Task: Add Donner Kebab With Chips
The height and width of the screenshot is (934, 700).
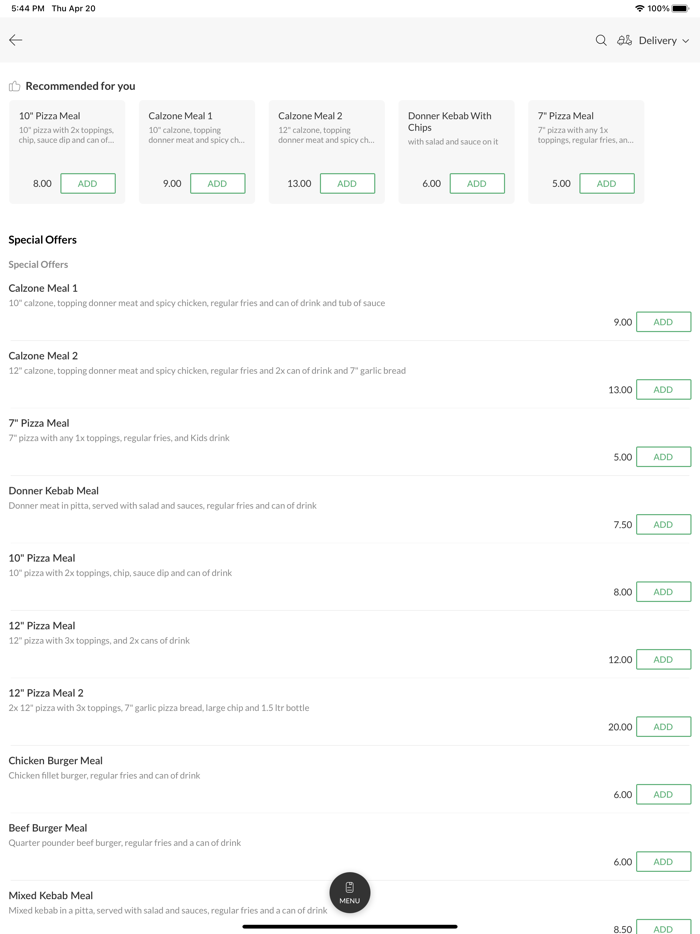Action: [477, 183]
